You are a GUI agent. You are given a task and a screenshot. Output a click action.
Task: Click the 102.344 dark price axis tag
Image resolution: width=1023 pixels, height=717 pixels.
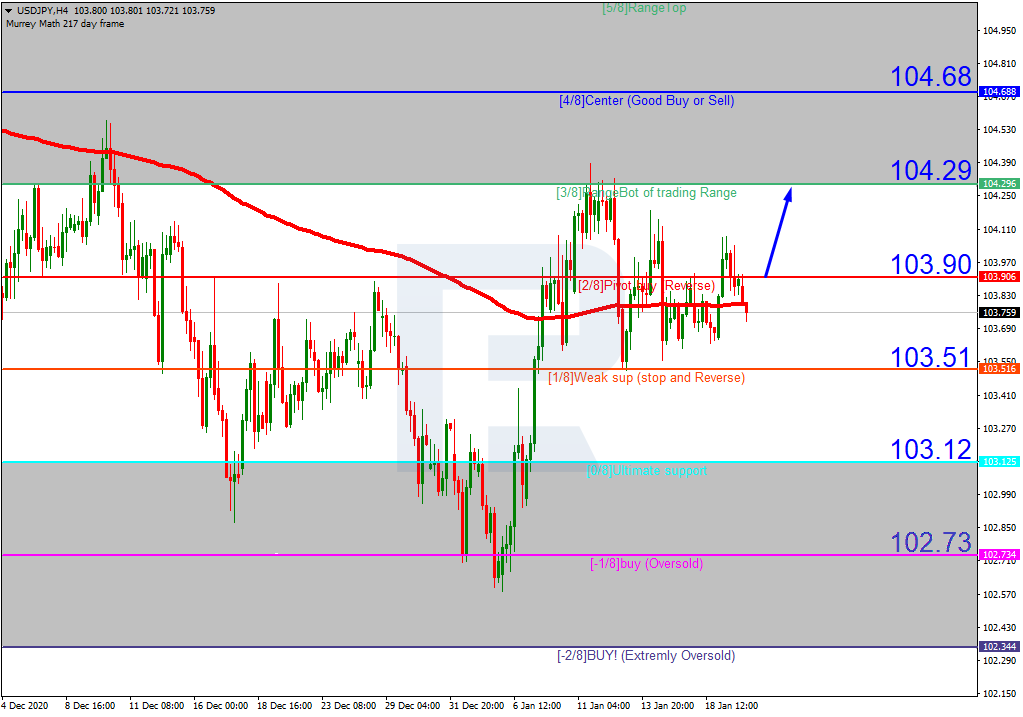998,647
